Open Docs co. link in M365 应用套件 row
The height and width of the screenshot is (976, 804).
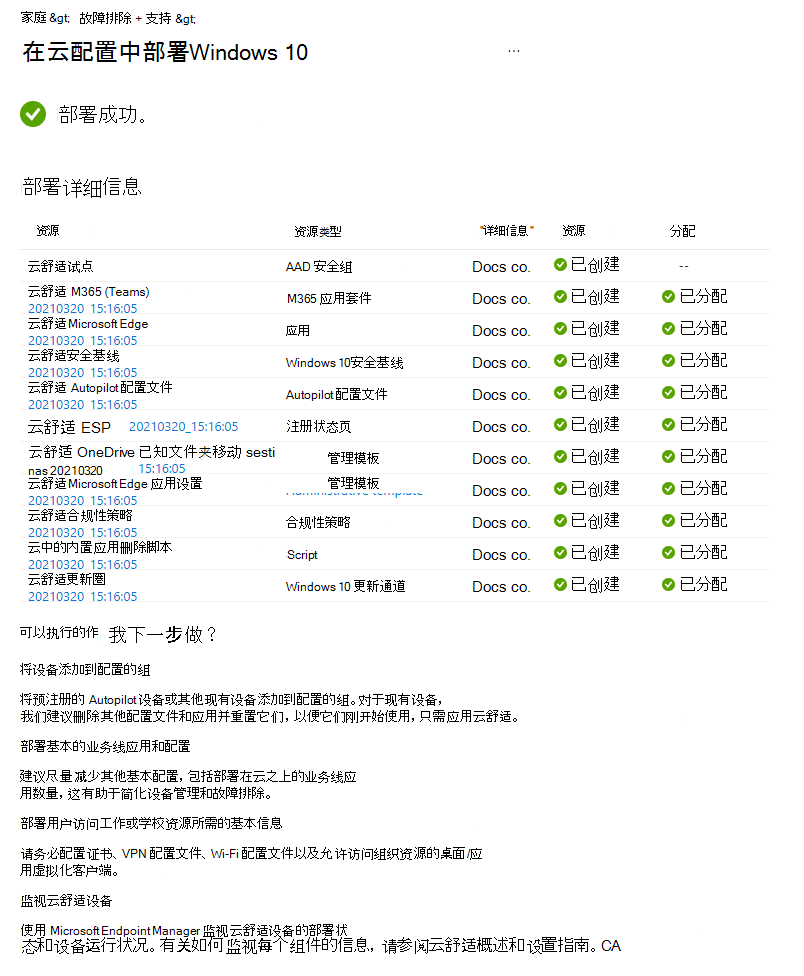[x=501, y=299]
